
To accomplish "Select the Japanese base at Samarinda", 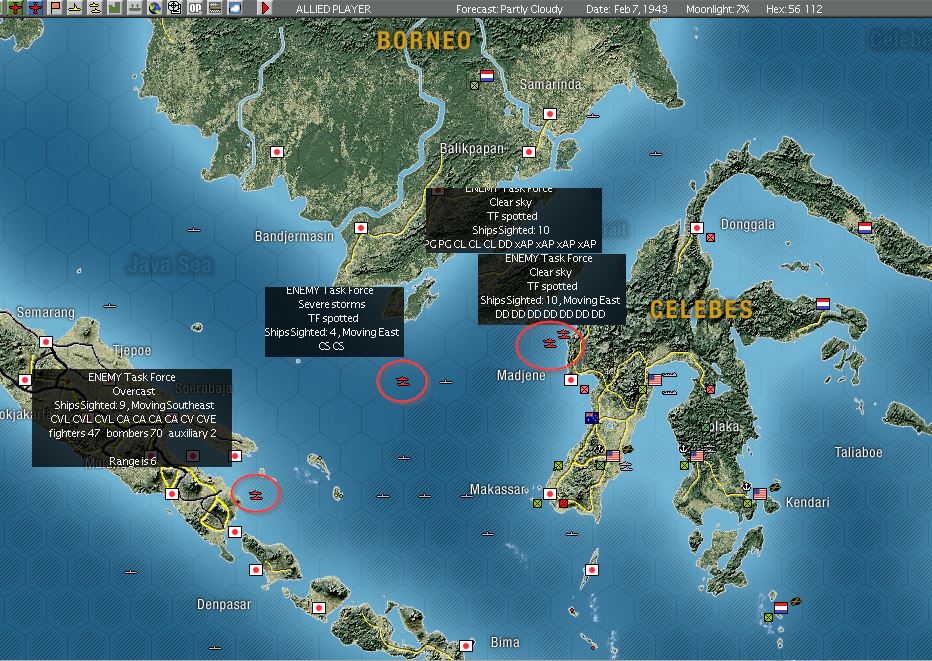I will [550, 114].
